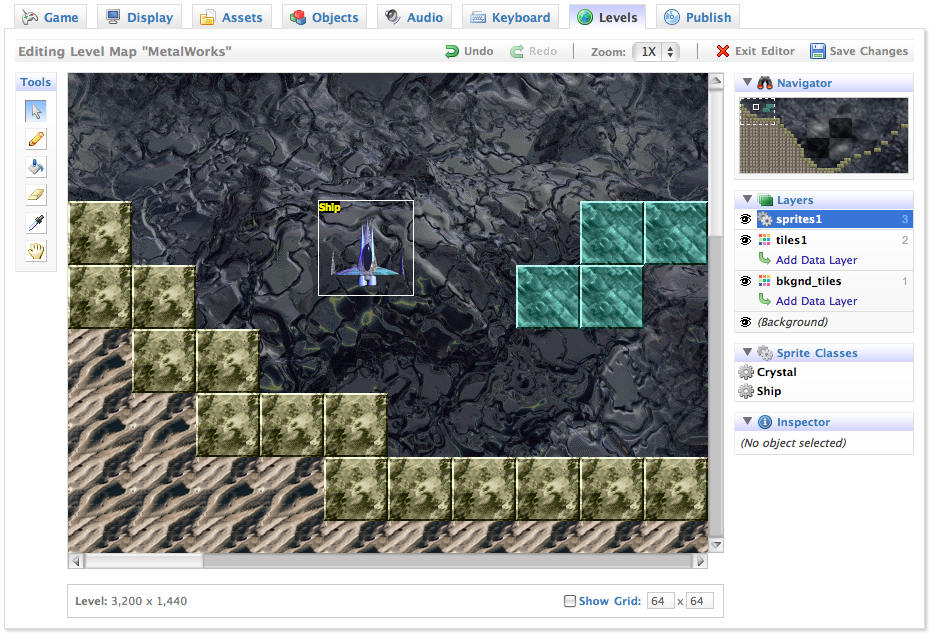This screenshot has height=639, width=934.
Task: Collapse the Inspector panel
Action: (747, 422)
